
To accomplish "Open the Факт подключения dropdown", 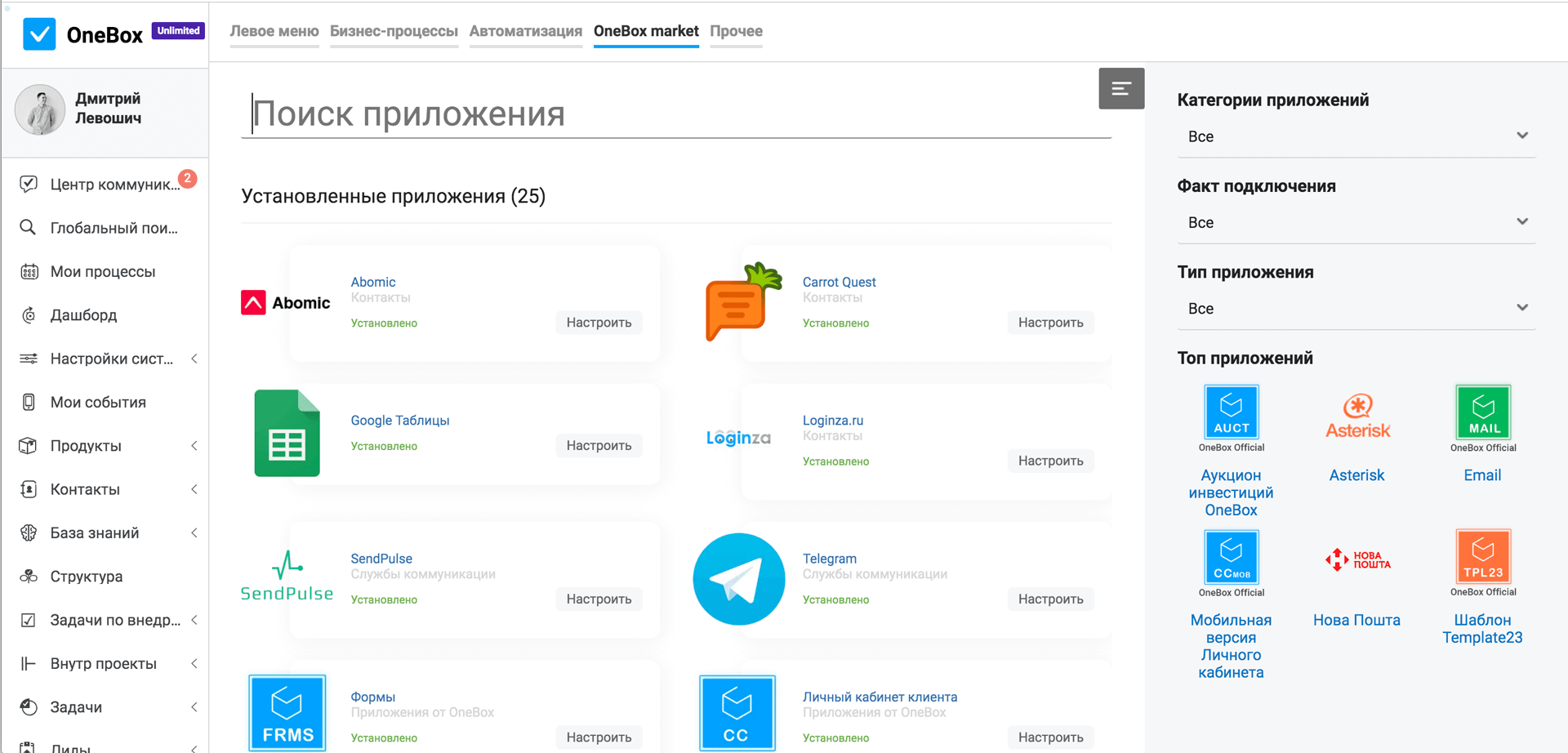I will (1356, 222).
